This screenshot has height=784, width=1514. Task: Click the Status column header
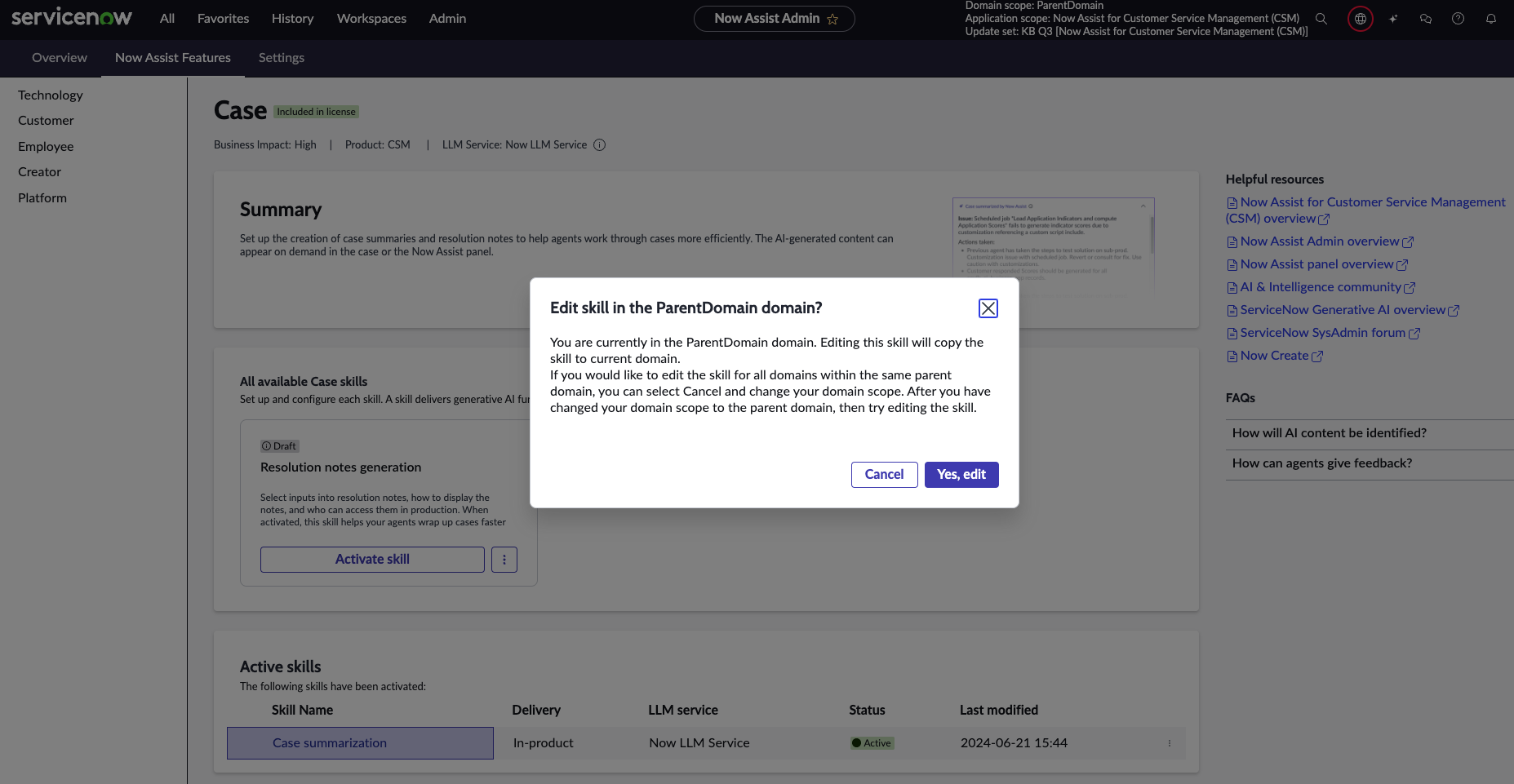(867, 711)
